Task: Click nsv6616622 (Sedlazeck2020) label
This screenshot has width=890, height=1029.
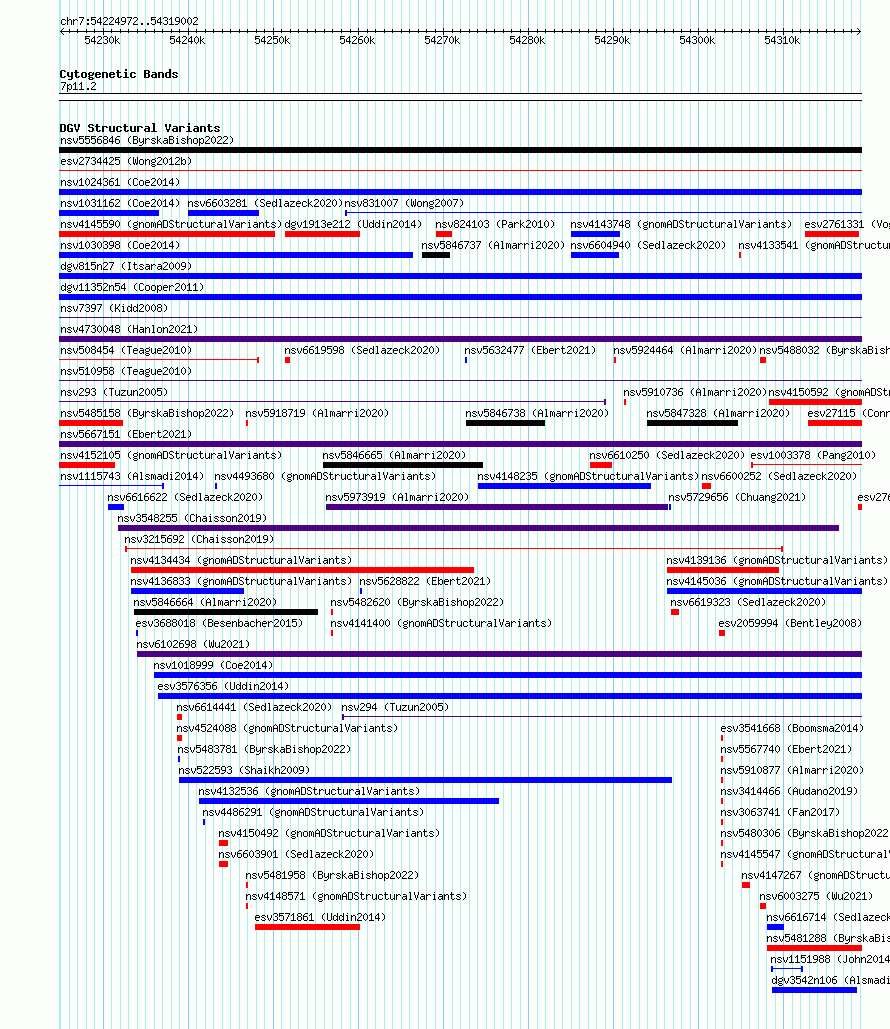Action: pyautogui.click(x=185, y=497)
